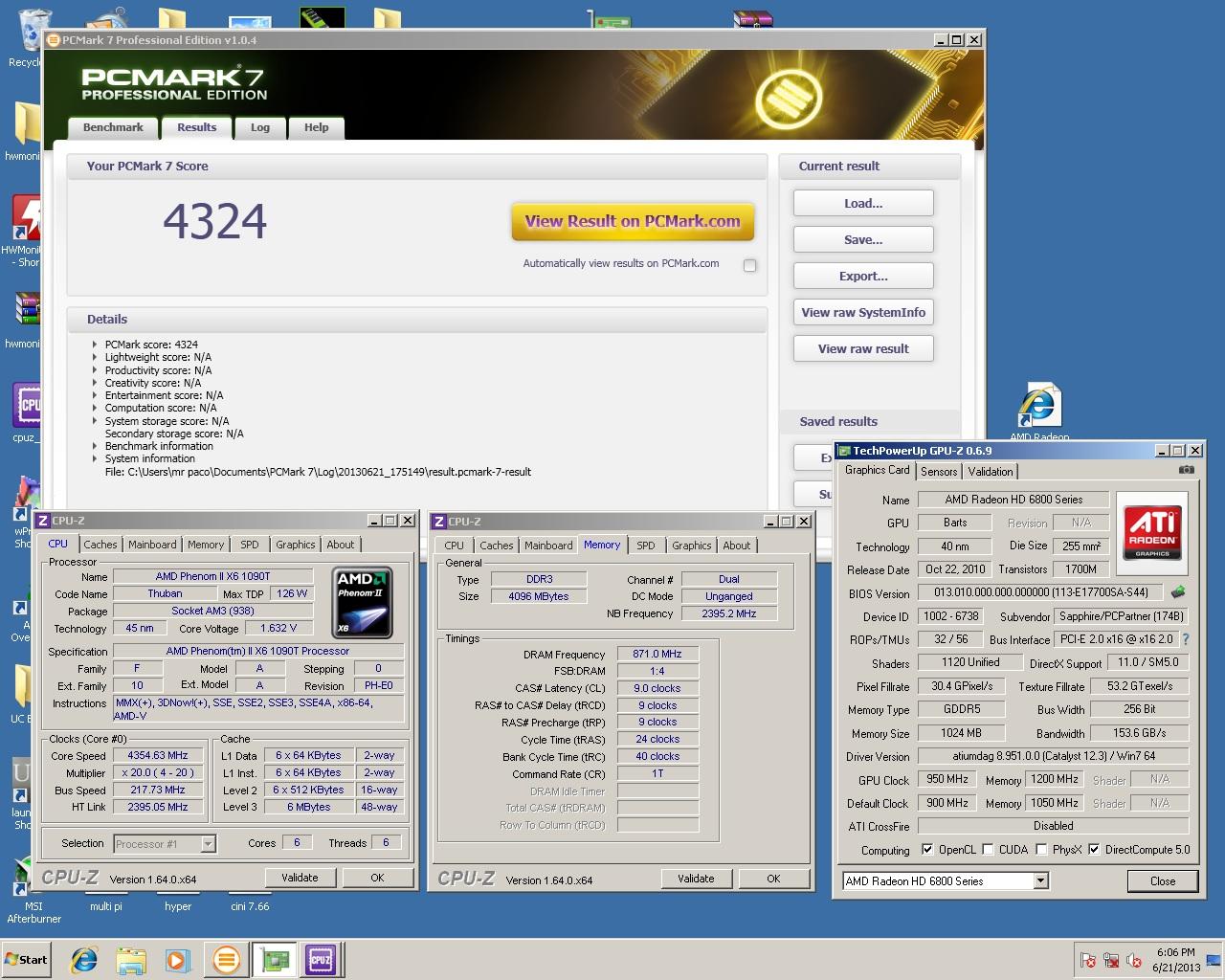Click the Load... button

[x=863, y=204]
